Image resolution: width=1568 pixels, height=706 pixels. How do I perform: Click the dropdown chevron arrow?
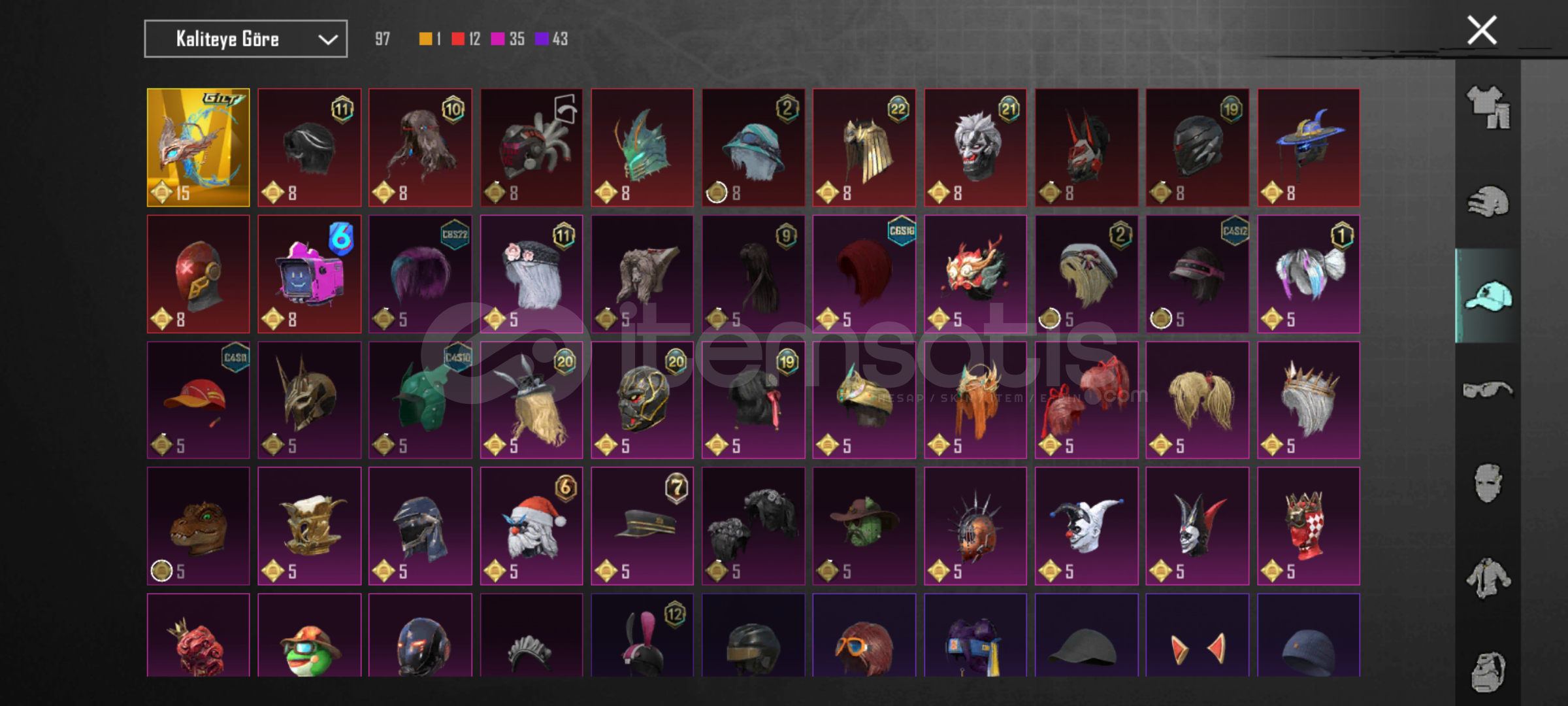tap(327, 40)
